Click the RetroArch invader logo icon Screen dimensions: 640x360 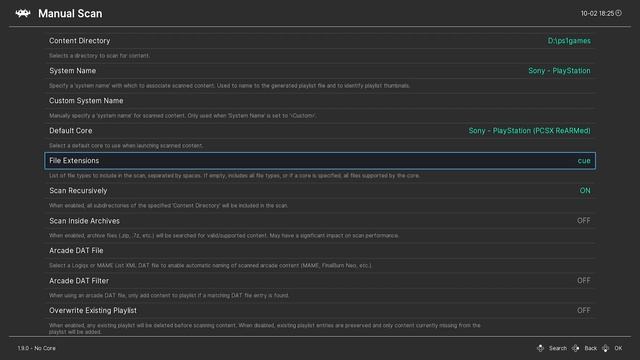coord(23,13)
